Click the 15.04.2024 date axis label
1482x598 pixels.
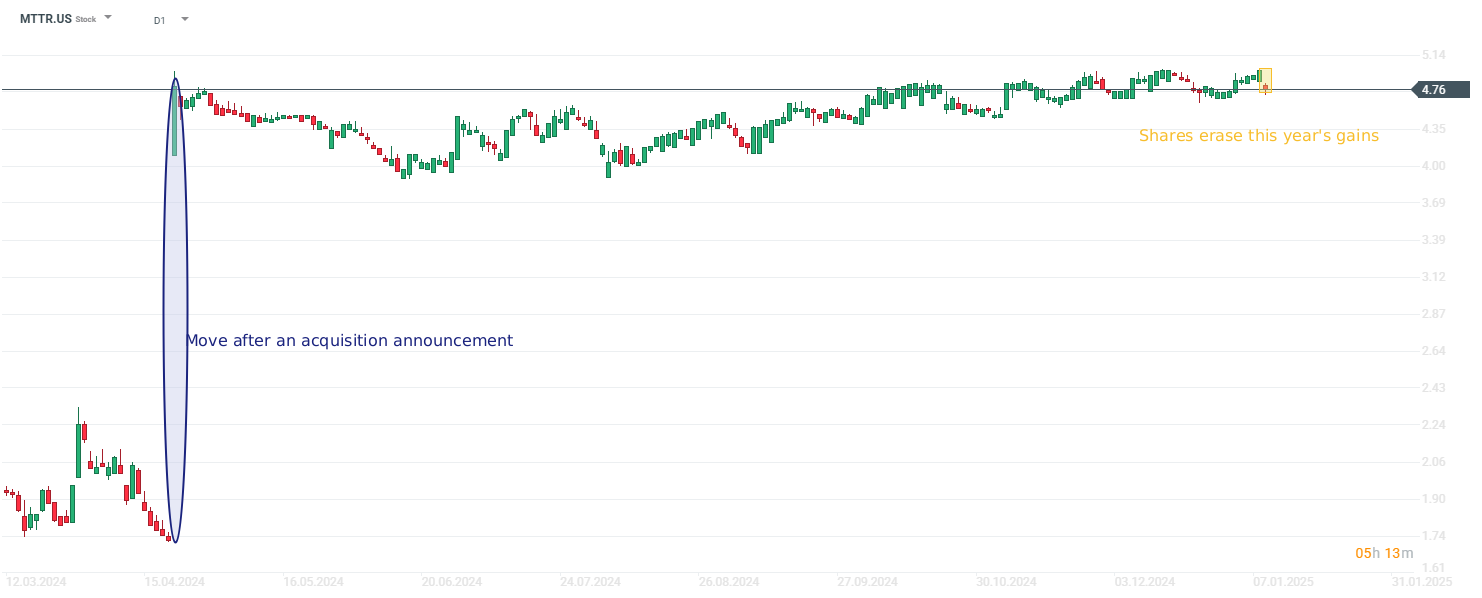tap(174, 581)
